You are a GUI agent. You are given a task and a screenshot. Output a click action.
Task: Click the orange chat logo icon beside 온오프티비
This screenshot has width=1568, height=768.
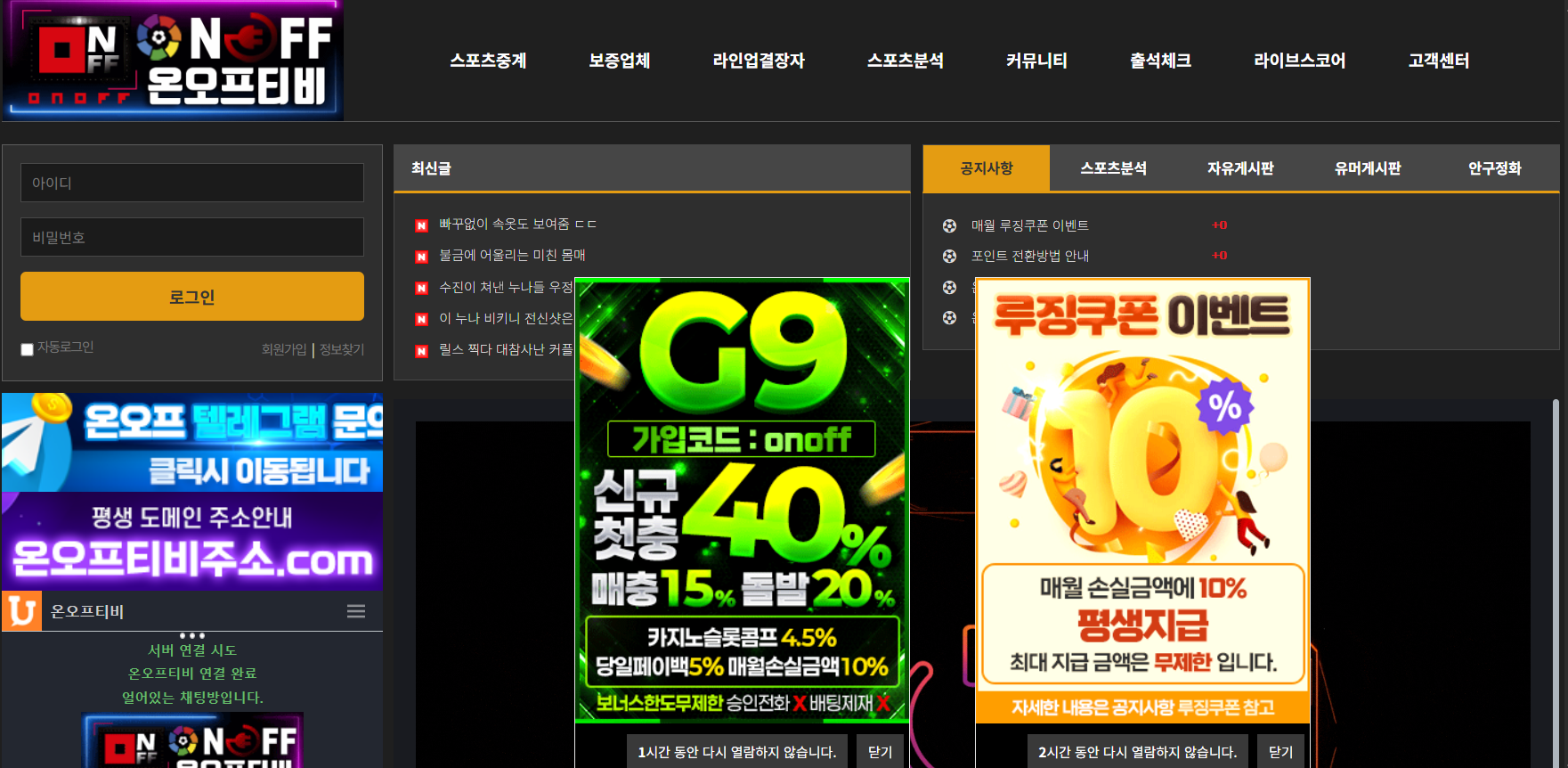pos(21,611)
